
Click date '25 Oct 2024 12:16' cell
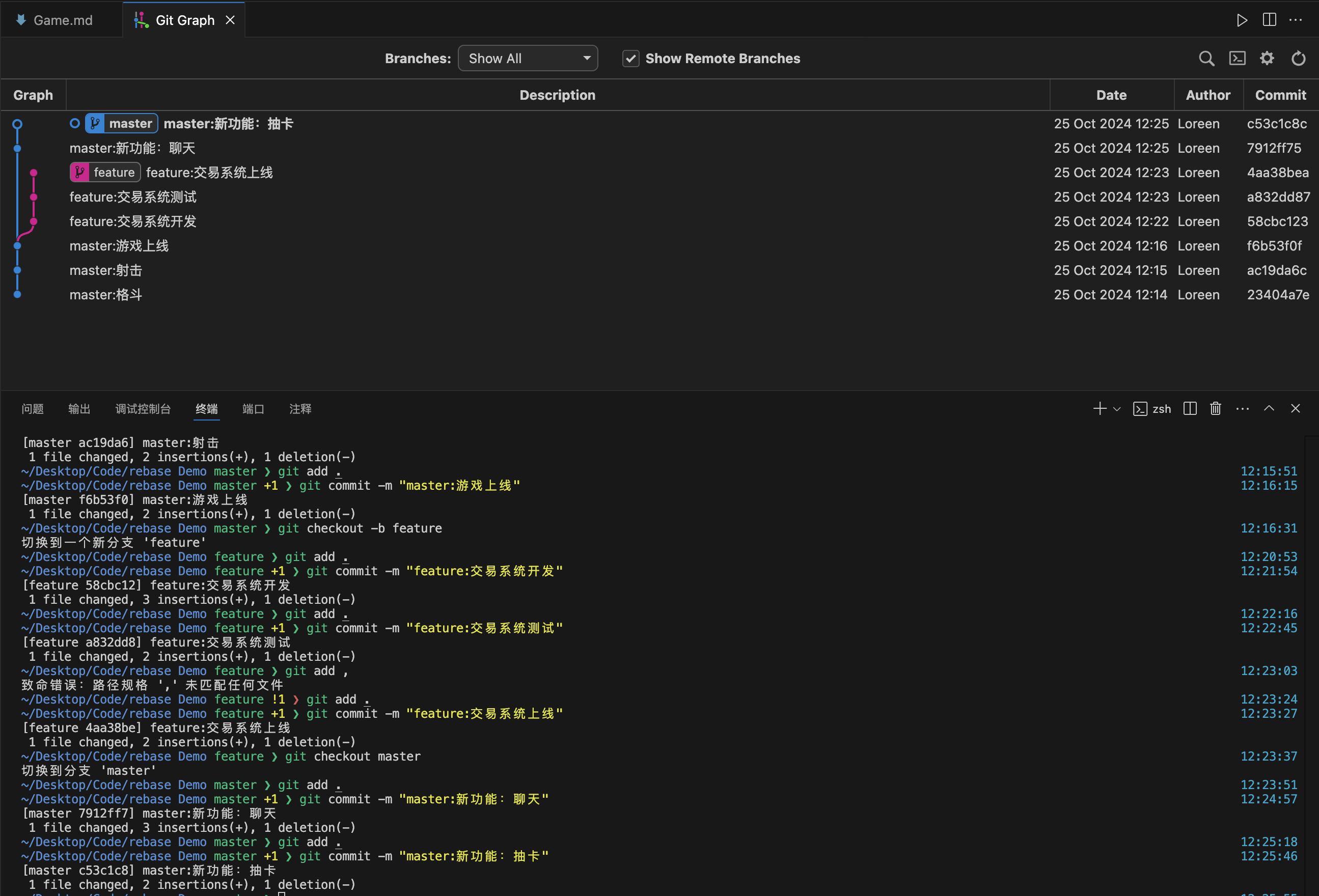coord(1110,246)
